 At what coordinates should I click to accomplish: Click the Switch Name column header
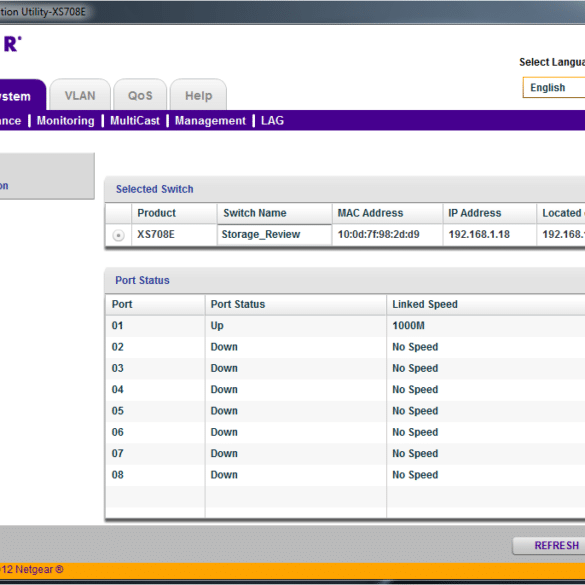click(x=274, y=213)
